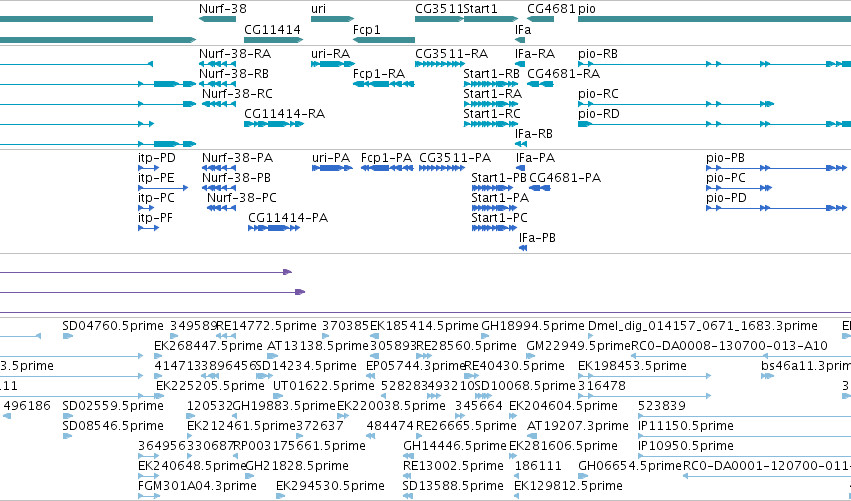Select the Start1-PB protein feature
The height and width of the screenshot is (501, 851).
(494, 188)
